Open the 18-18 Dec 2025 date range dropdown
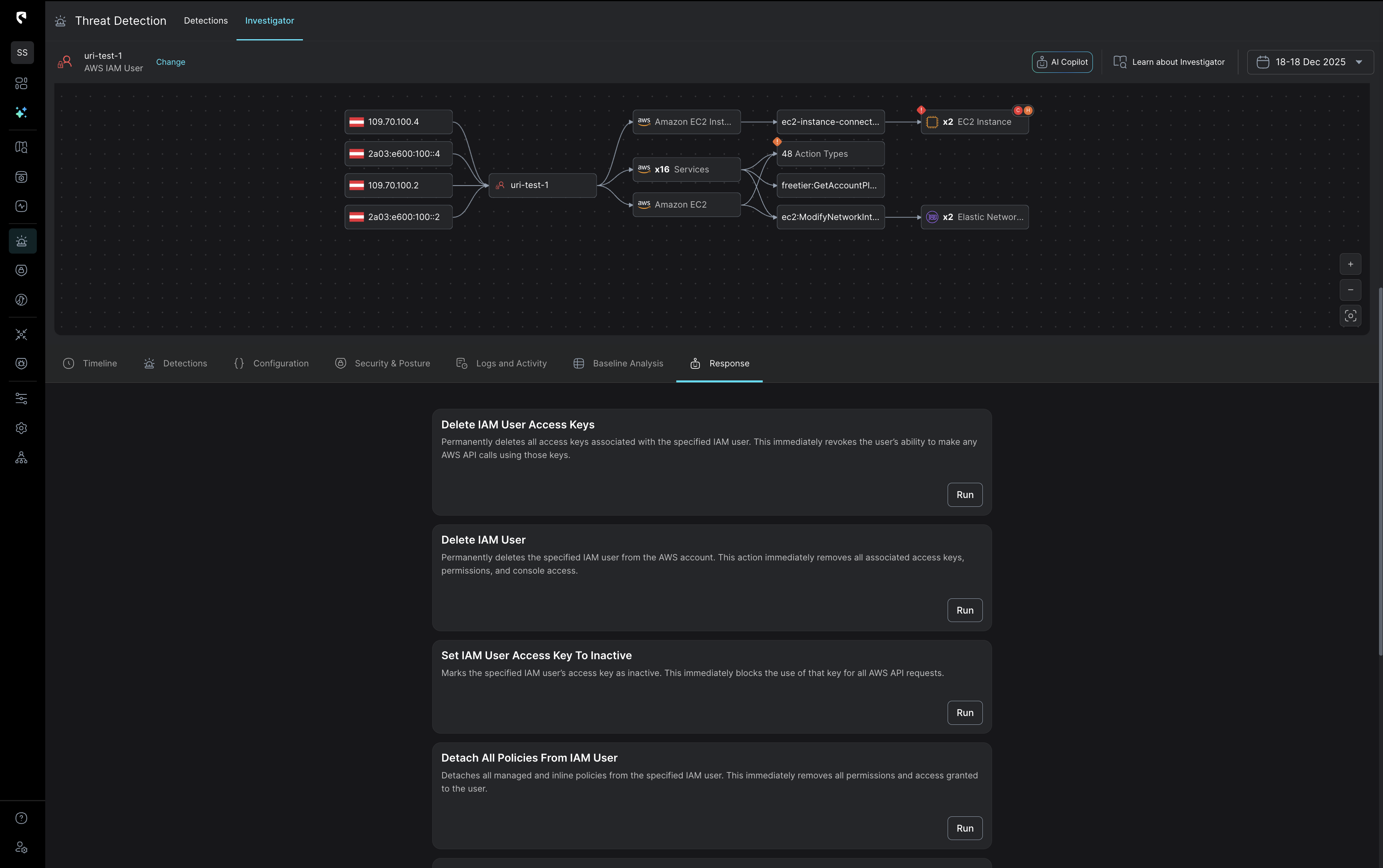The image size is (1383, 868). 1310,62
